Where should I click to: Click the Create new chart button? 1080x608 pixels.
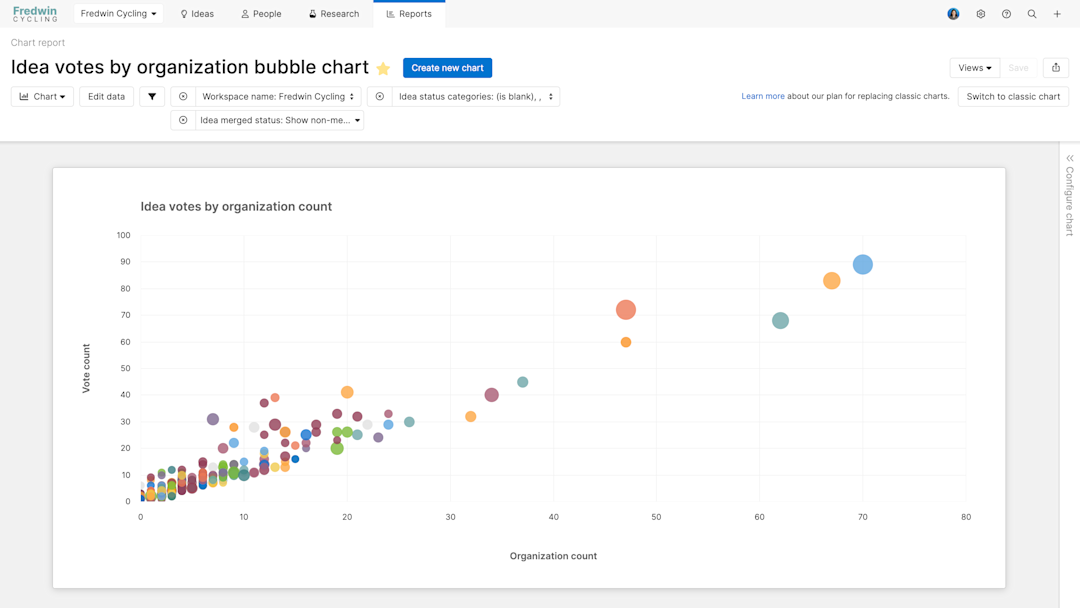coord(447,67)
